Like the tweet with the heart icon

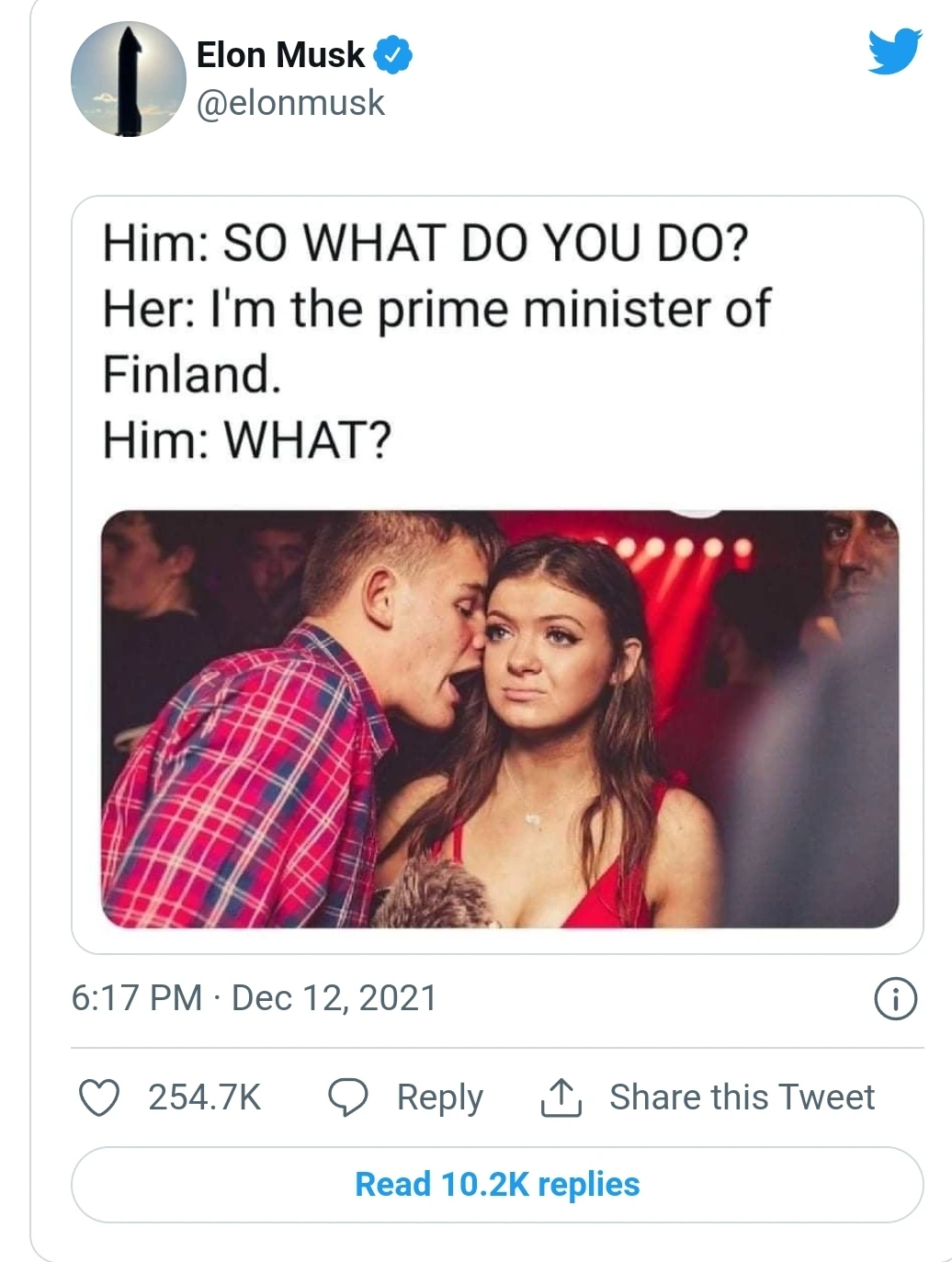coord(99,1097)
